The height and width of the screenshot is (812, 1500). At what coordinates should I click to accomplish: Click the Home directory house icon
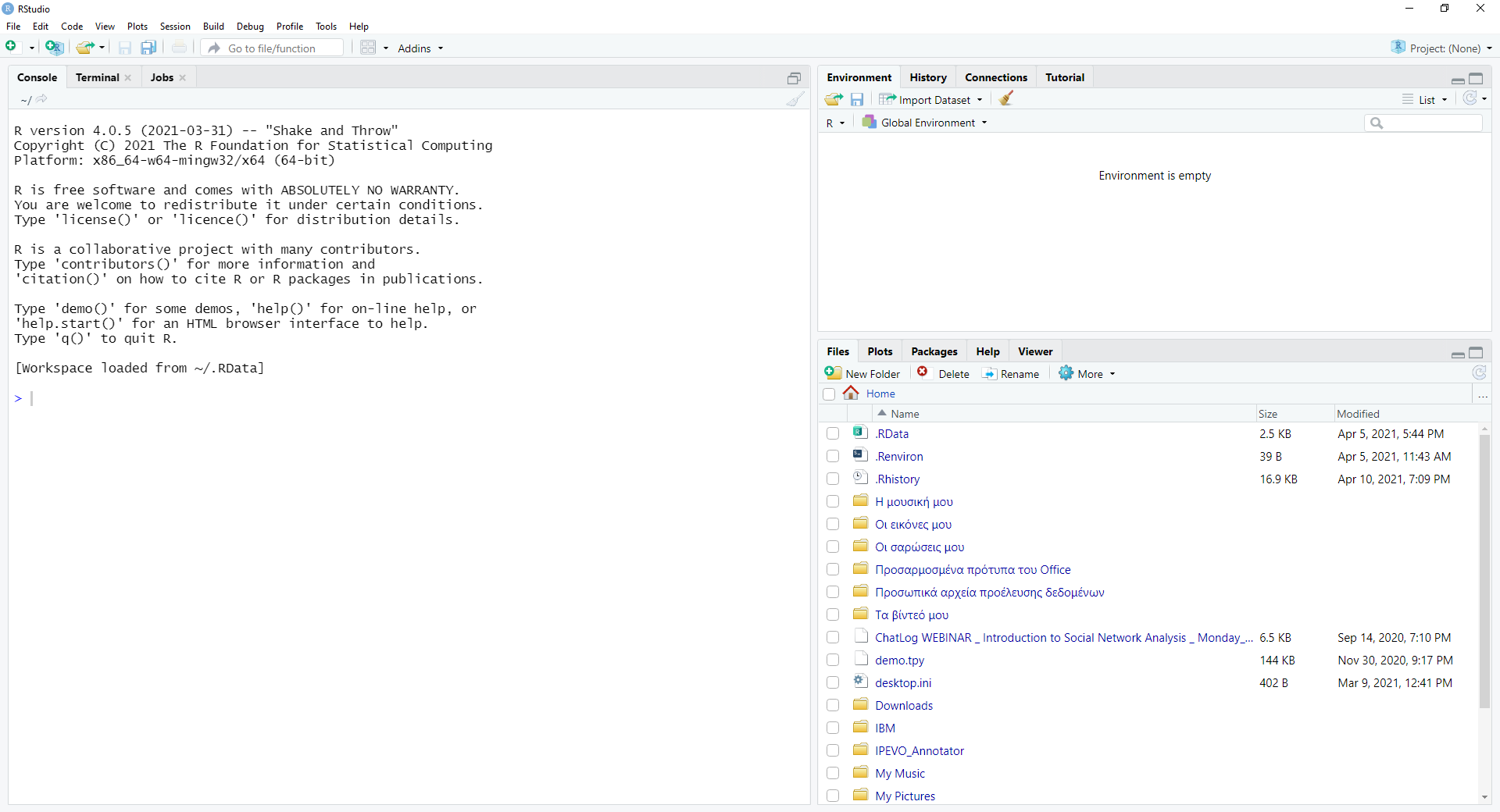coord(851,393)
